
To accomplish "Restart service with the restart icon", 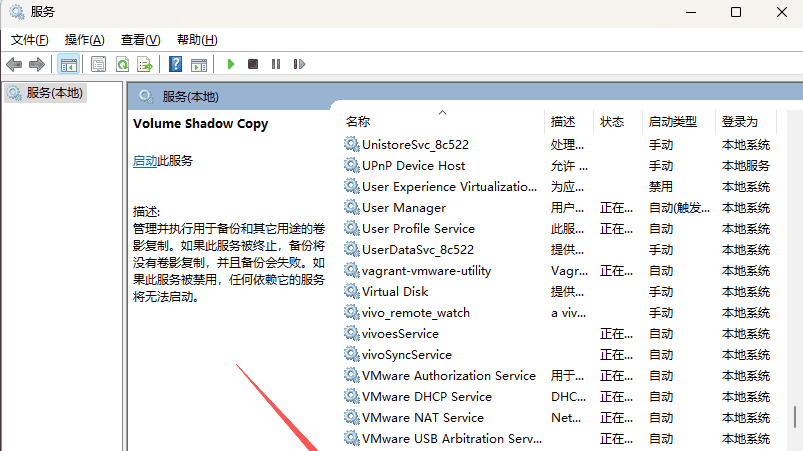I will click(x=299, y=64).
